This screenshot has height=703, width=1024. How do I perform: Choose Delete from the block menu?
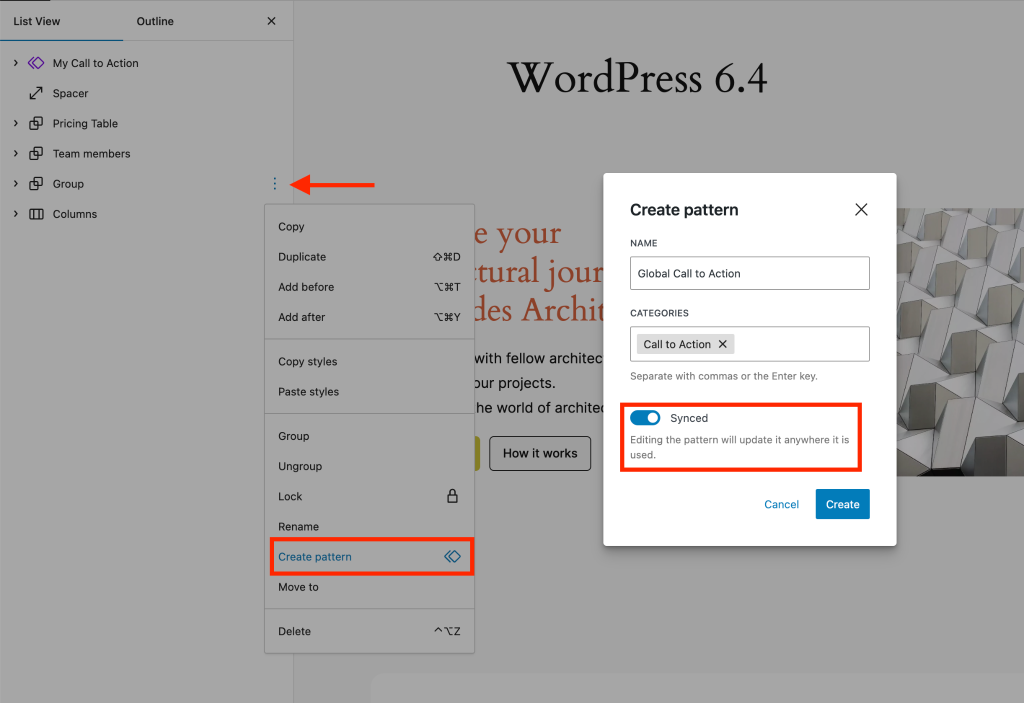pyautogui.click(x=370, y=631)
